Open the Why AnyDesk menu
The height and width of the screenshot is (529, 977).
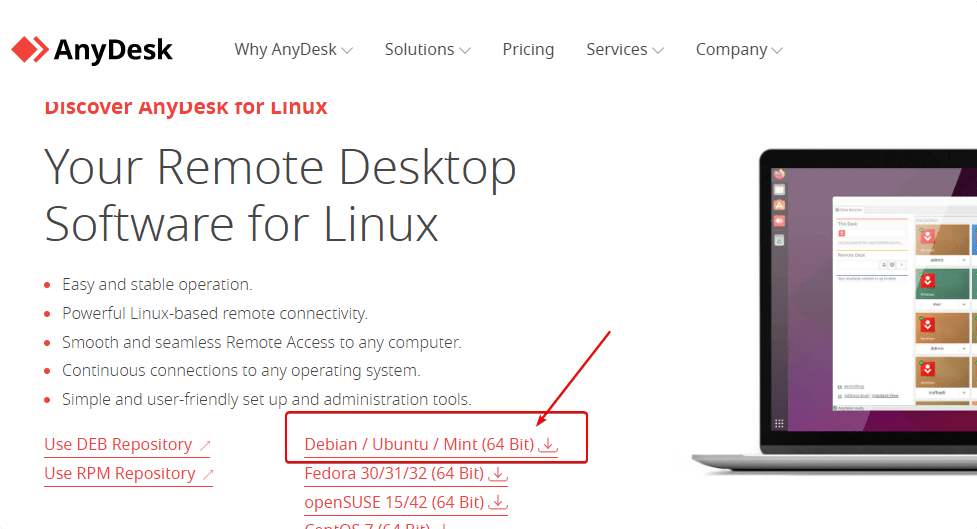tap(285, 49)
